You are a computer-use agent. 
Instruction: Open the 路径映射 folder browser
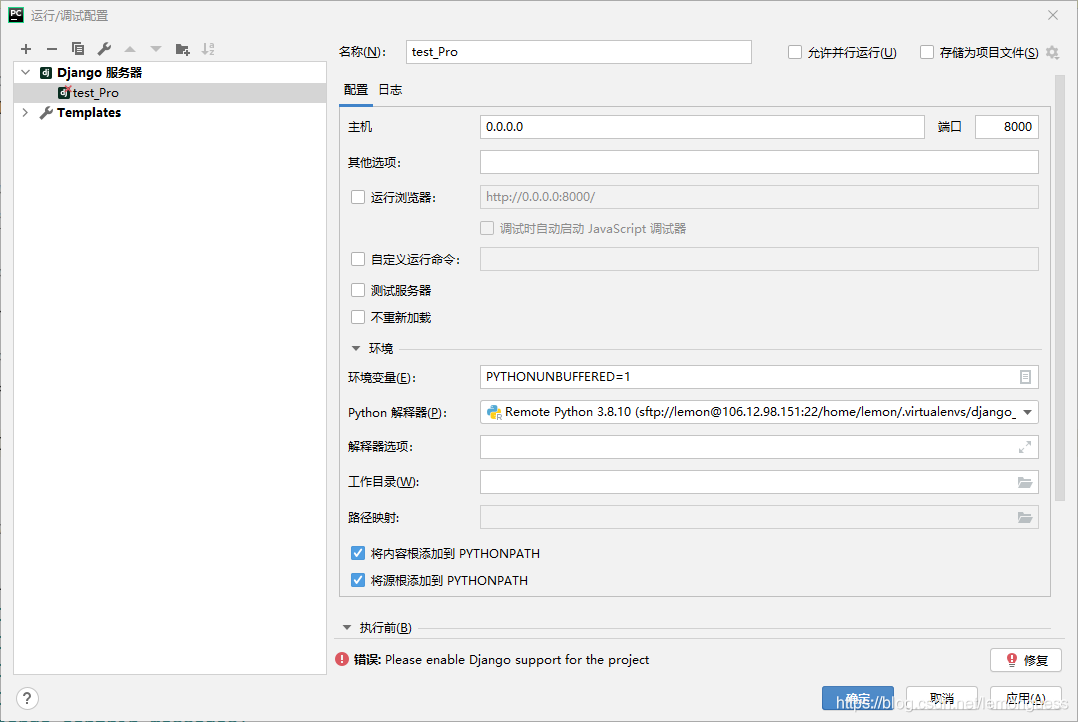pos(1025,517)
